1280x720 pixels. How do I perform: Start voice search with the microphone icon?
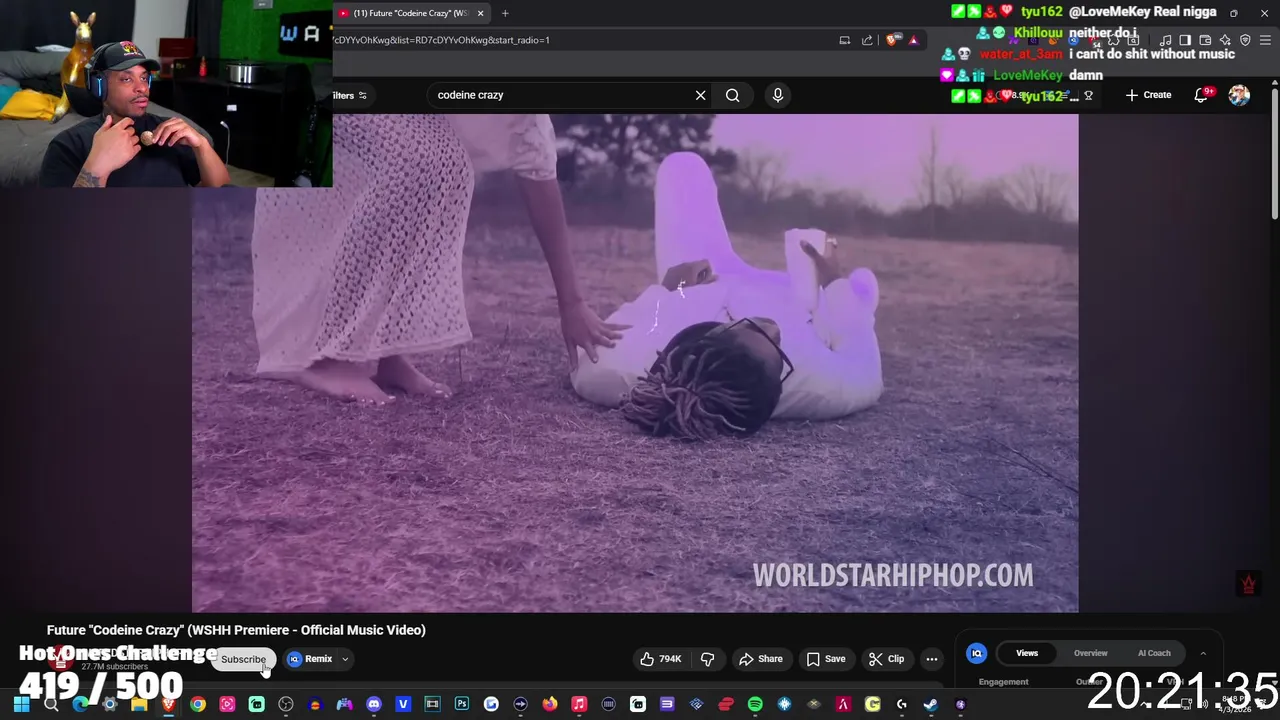[x=778, y=95]
